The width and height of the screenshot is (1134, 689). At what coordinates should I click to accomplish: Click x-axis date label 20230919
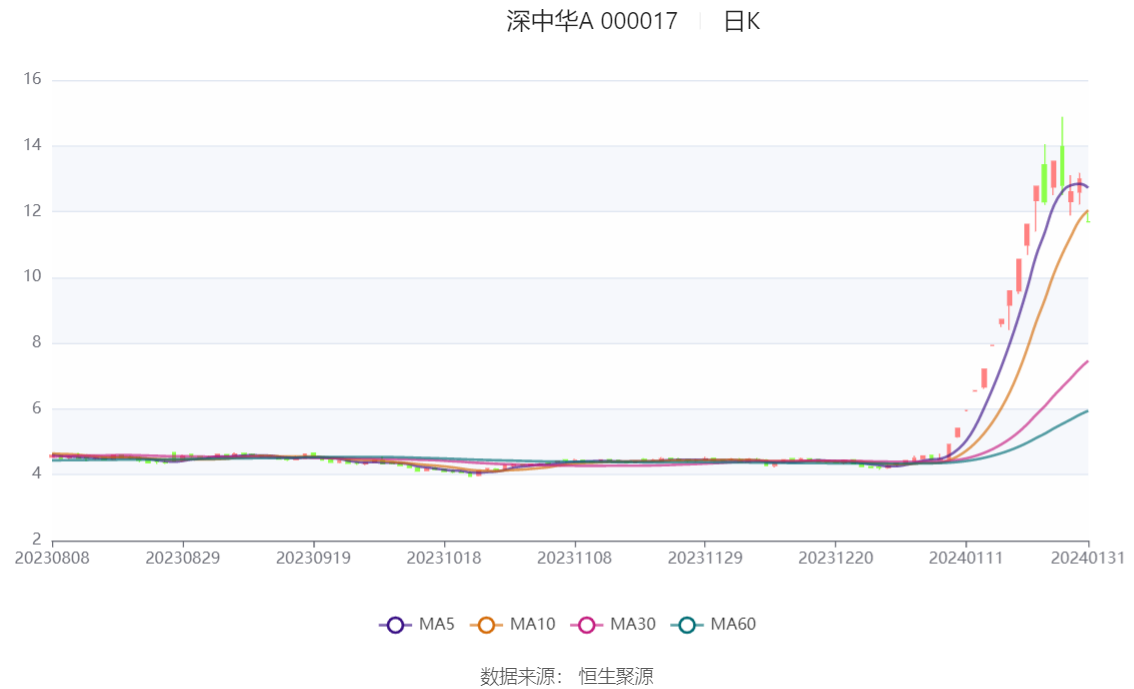313,558
